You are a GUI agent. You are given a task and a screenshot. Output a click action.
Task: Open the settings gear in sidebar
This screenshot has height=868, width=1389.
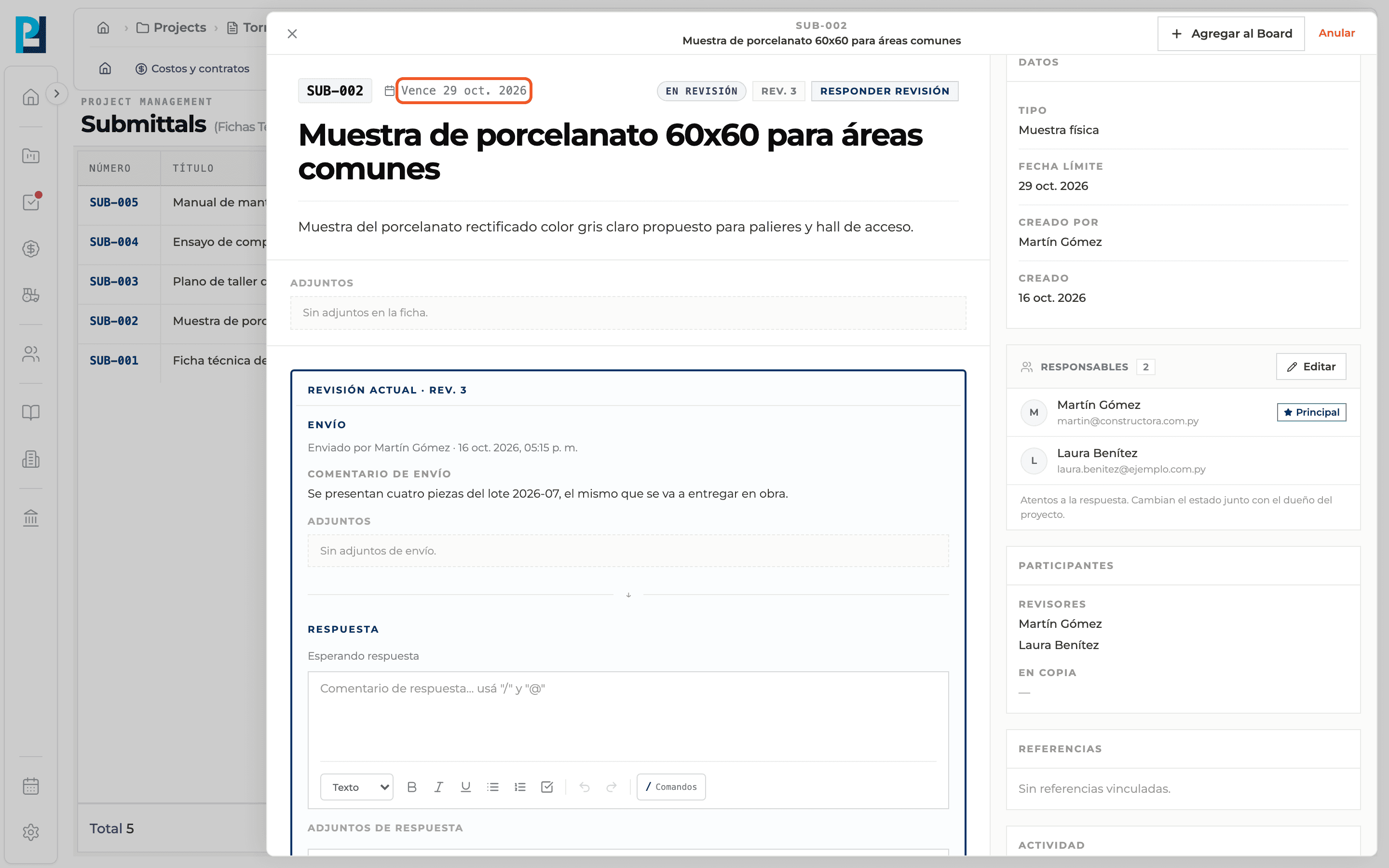[30, 832]
